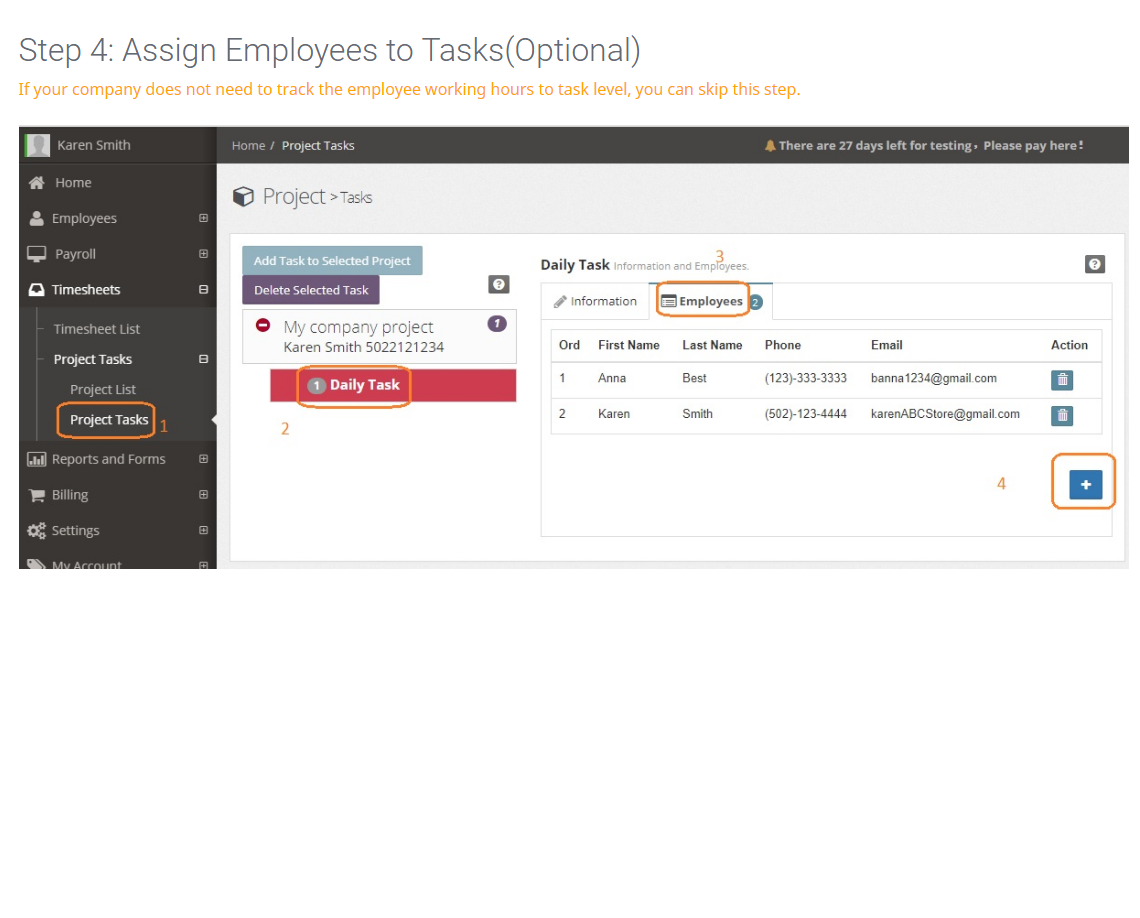Image resolution: width=1140 pixels, height=918 pixels.
Task: Click the Settings gears icon
Action: pyautogui.click(x=36, y=531)
